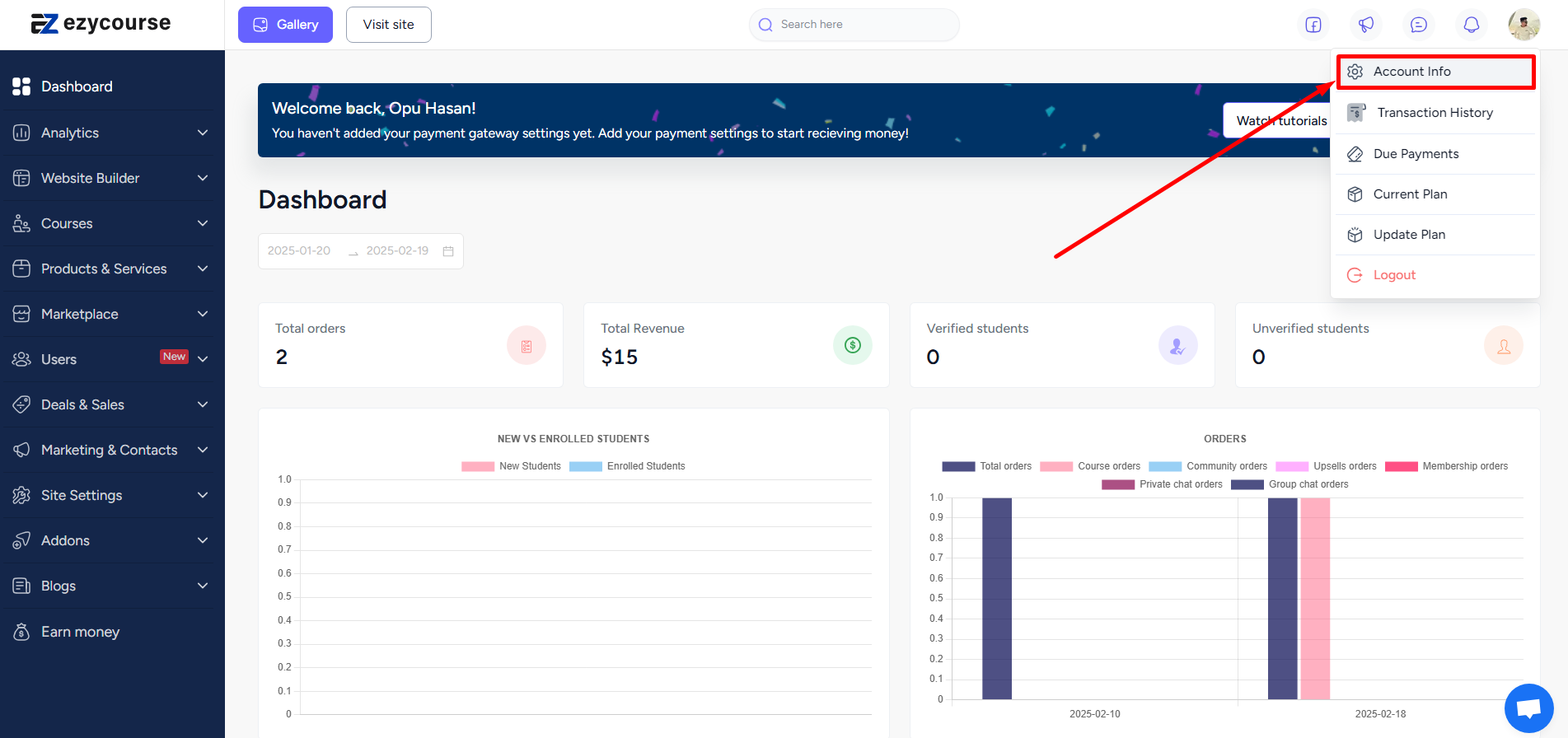The height and width of the screenshot is (738, 1568).
Task: Toggle Total orders legend swatch
Action: [958, 466]
